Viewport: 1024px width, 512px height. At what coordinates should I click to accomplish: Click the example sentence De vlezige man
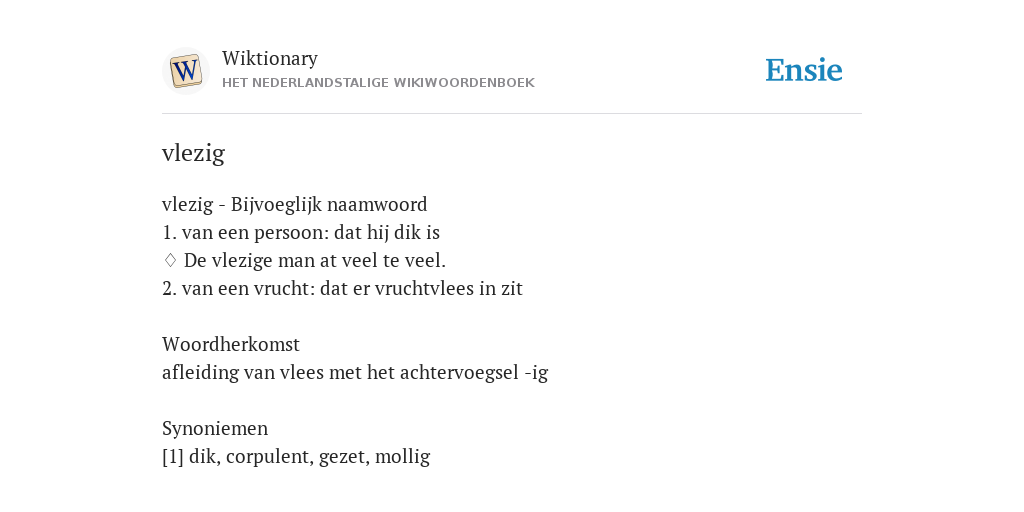(315, 261)
